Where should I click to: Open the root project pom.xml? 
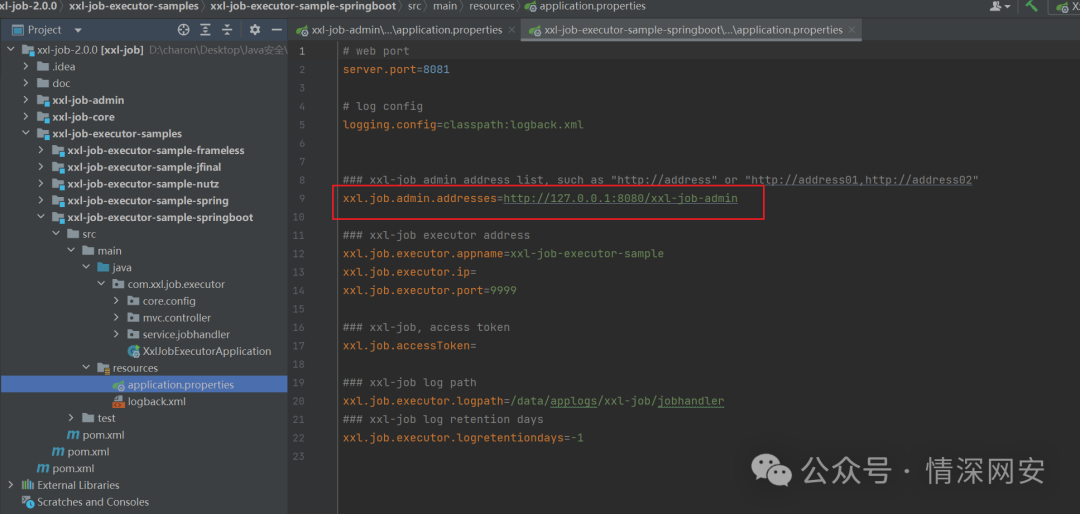click(x=73, y=469)
